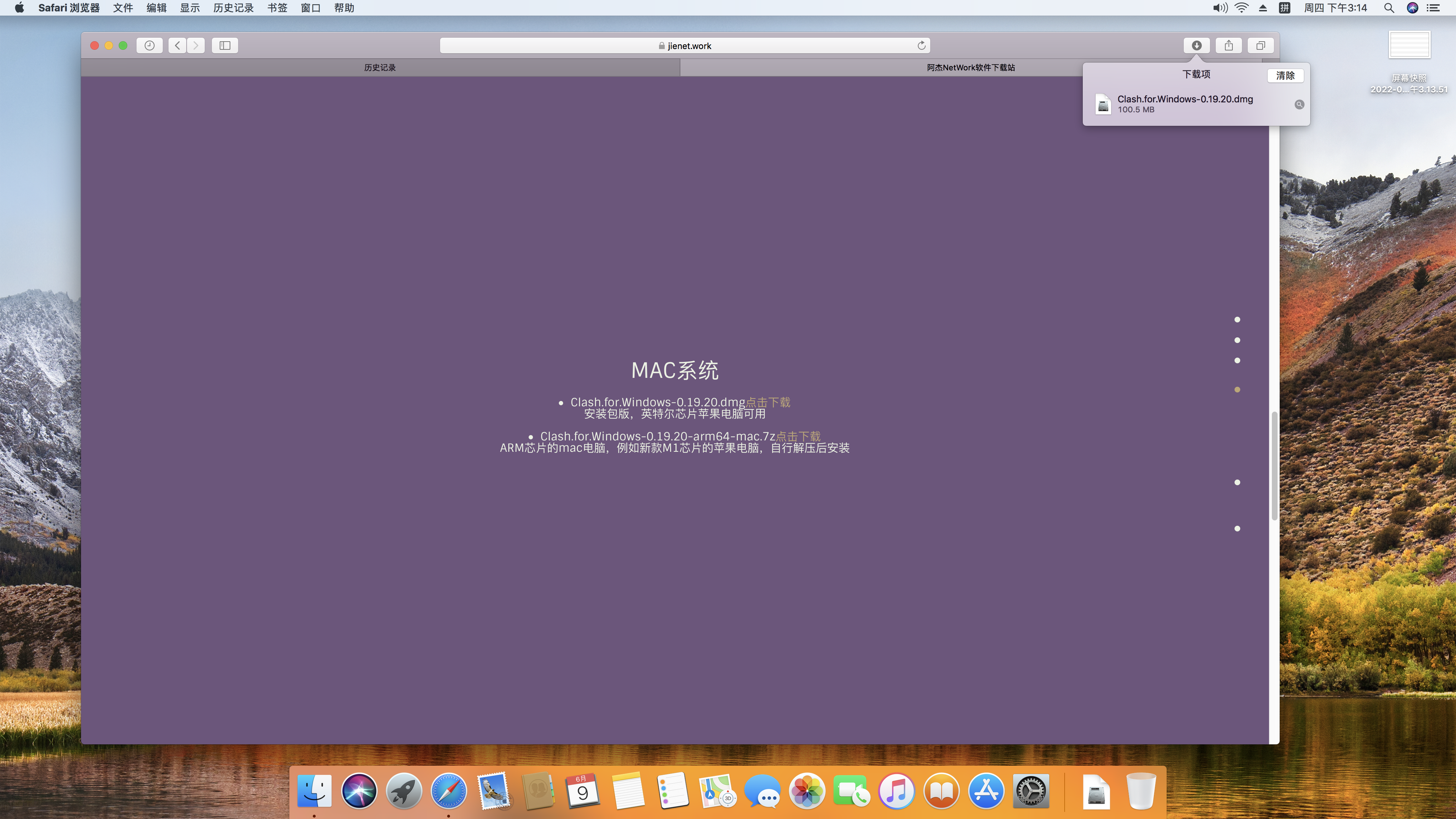Click Siri icon in menu bar
The height and width of the screenshot is (819, 1456).
(x=1413, y=8)
